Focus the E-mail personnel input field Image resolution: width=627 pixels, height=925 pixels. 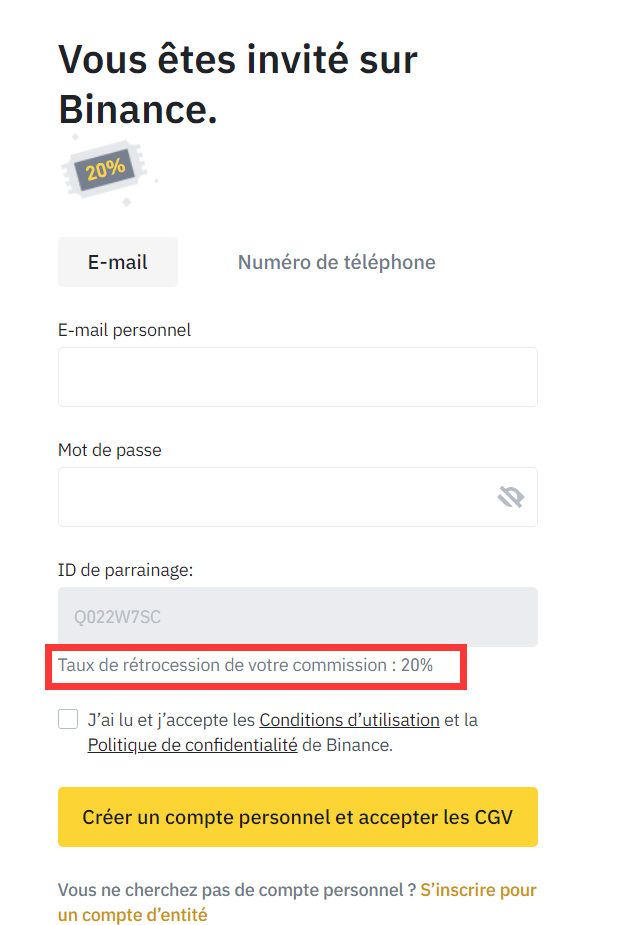click(298, 377)
